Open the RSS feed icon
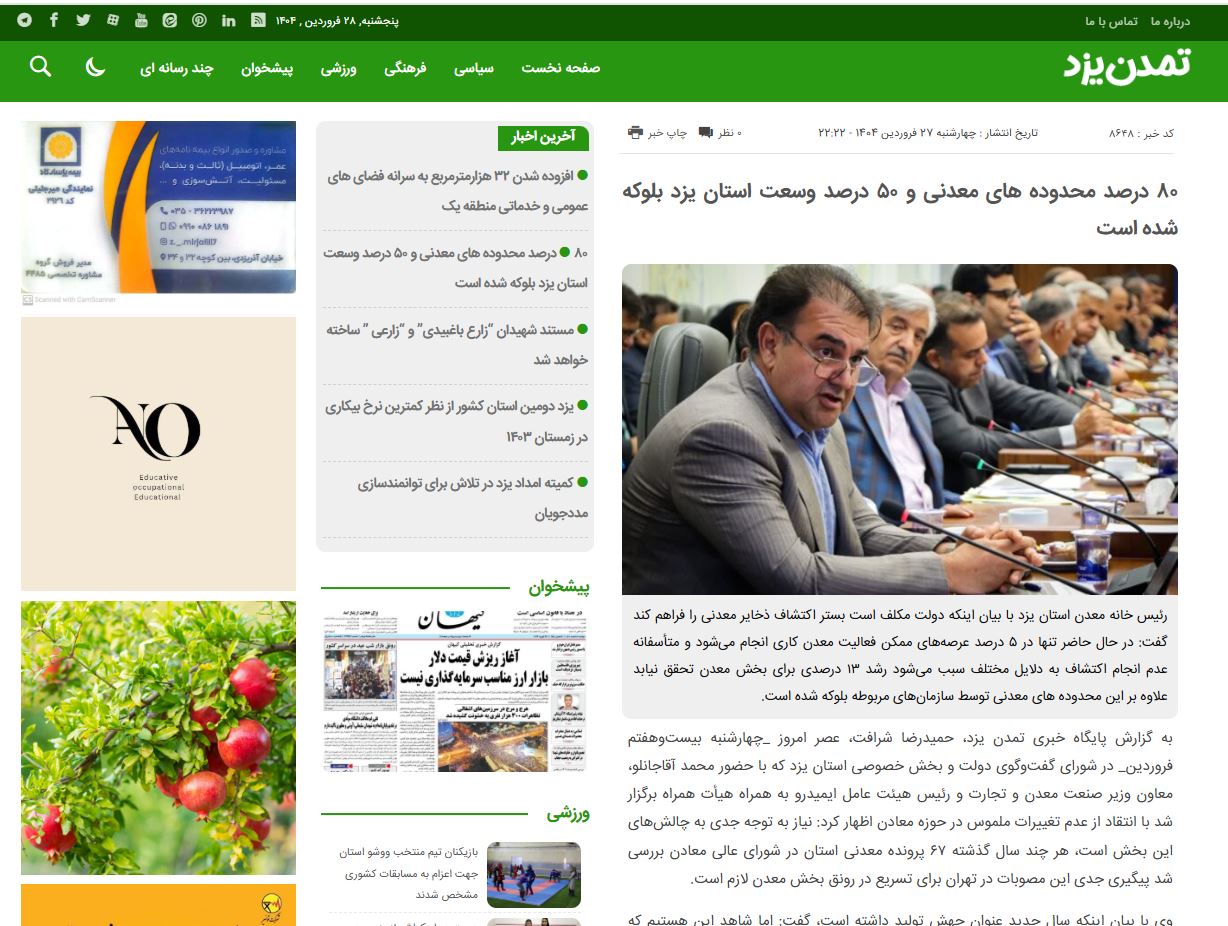The image size is (1228, 926). click(257, 20)
